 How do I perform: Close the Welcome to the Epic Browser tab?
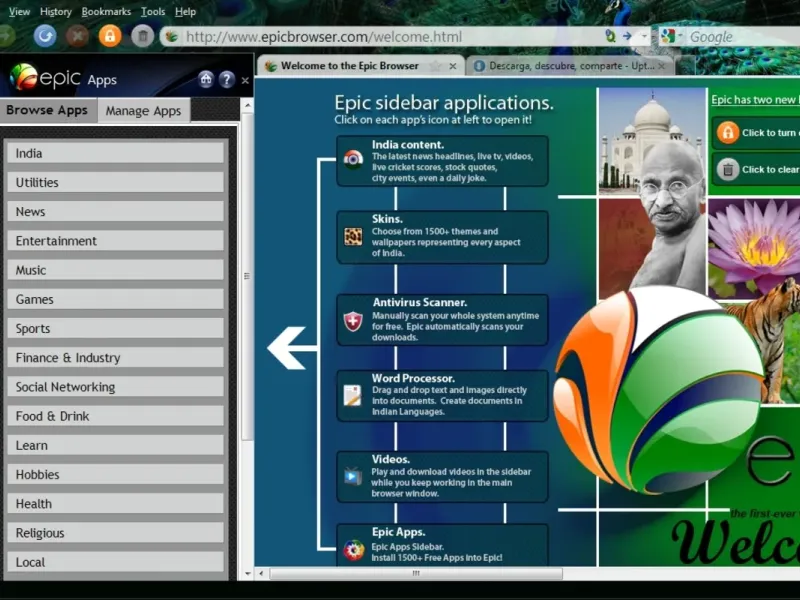coord(453,66)
